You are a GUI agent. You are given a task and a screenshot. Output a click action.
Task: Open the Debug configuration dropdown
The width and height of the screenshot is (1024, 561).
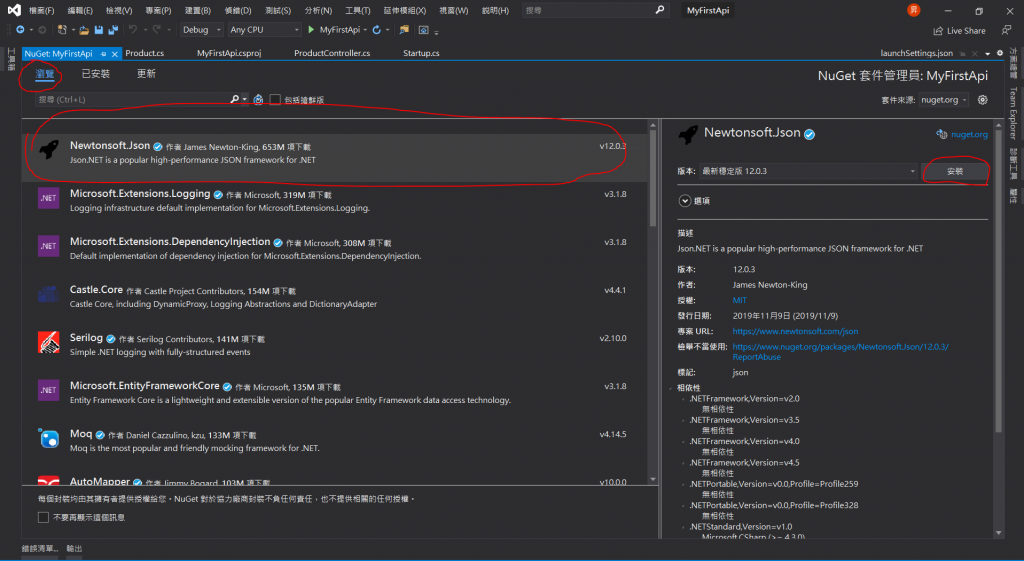tap(200, 30)
